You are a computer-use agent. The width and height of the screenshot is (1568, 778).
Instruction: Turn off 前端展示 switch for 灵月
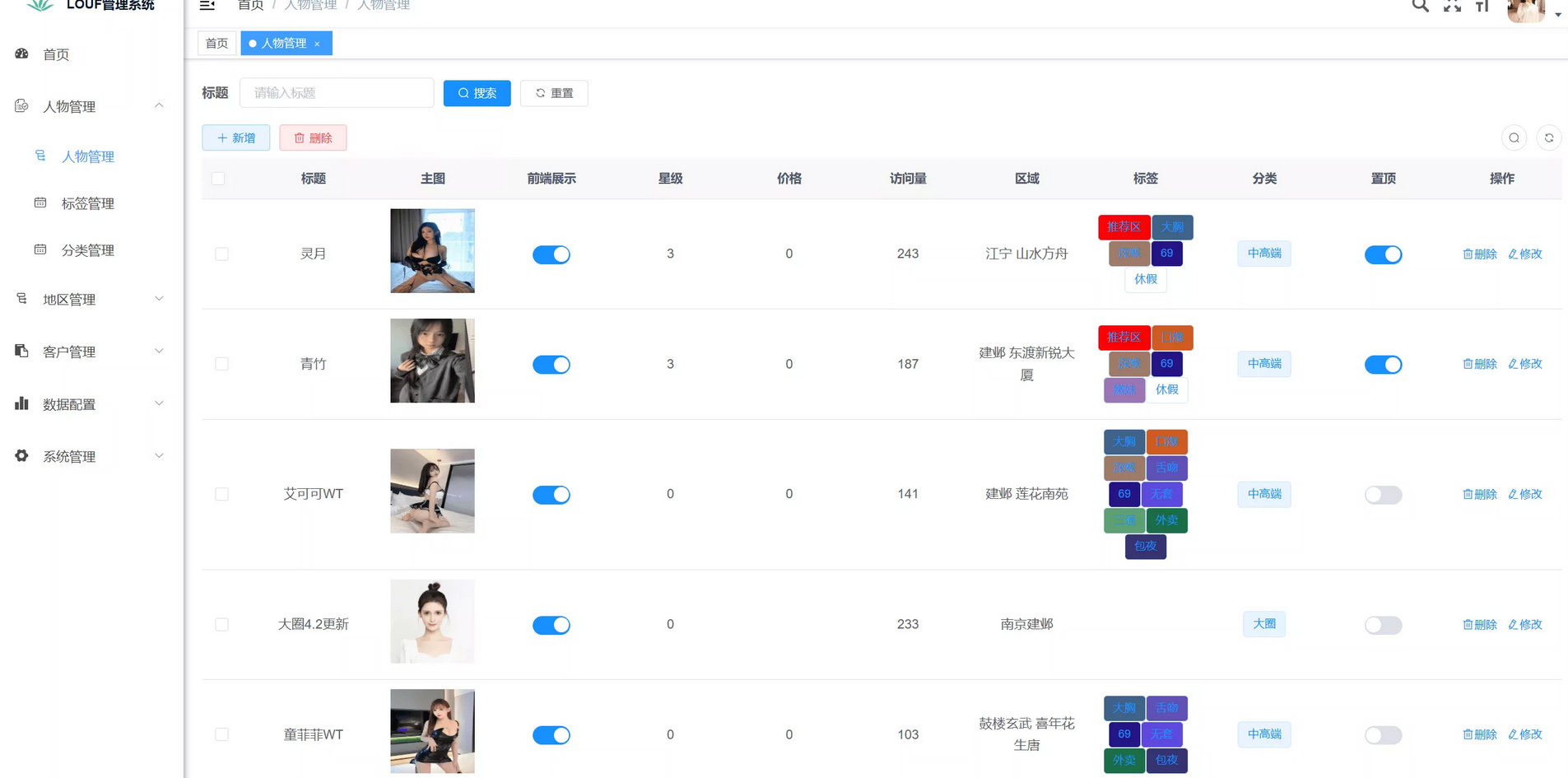coord(551,254)
